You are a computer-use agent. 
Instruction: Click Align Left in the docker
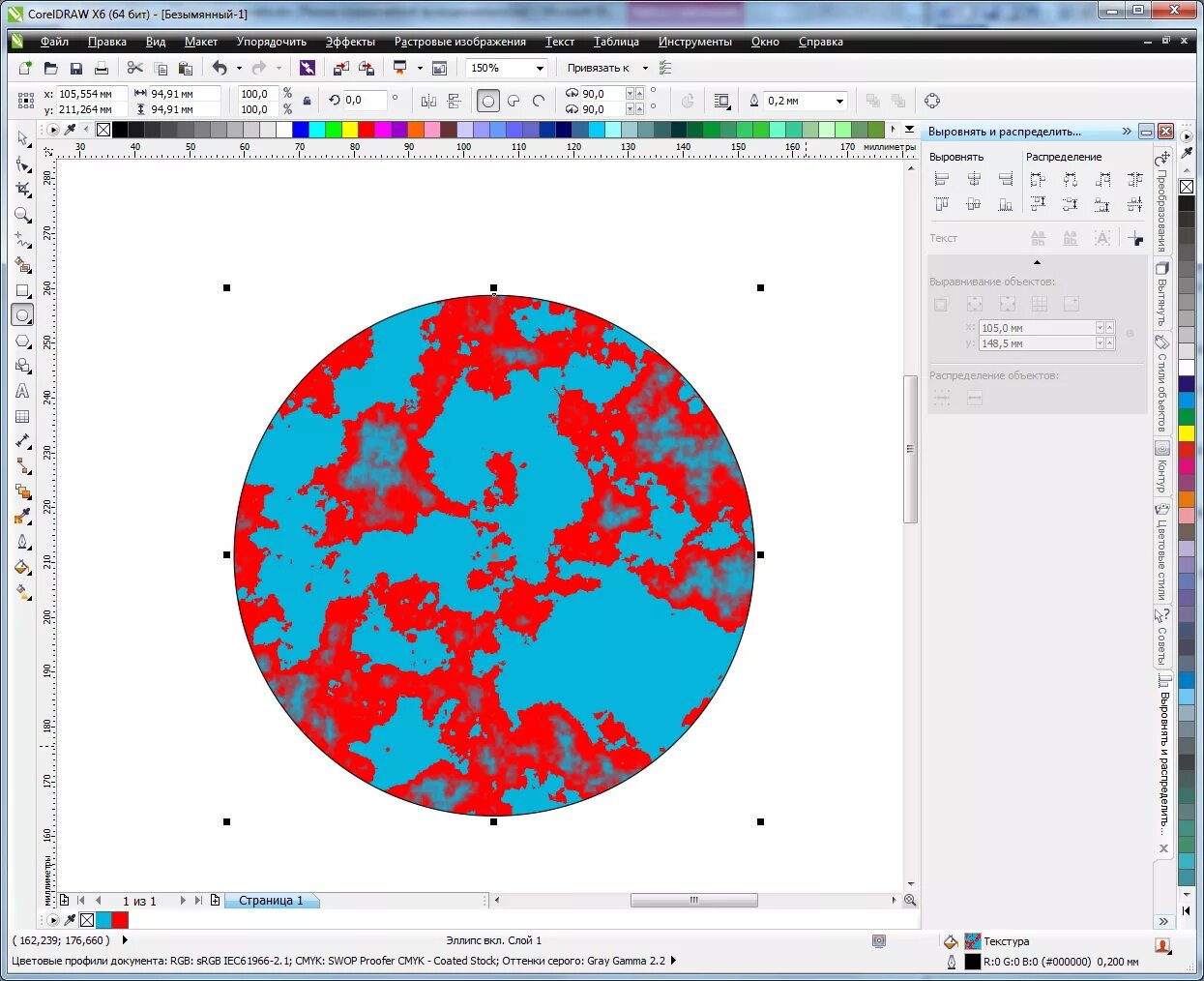click(x=941, y=179)
